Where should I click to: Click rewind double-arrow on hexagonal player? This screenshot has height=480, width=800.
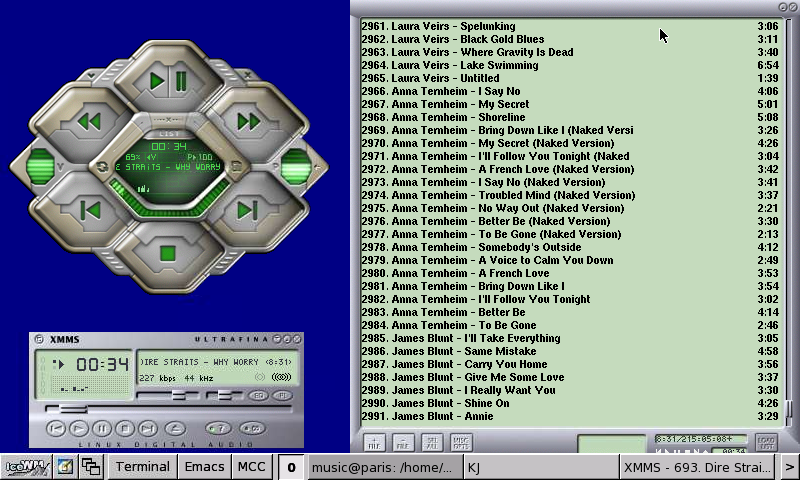89,122
